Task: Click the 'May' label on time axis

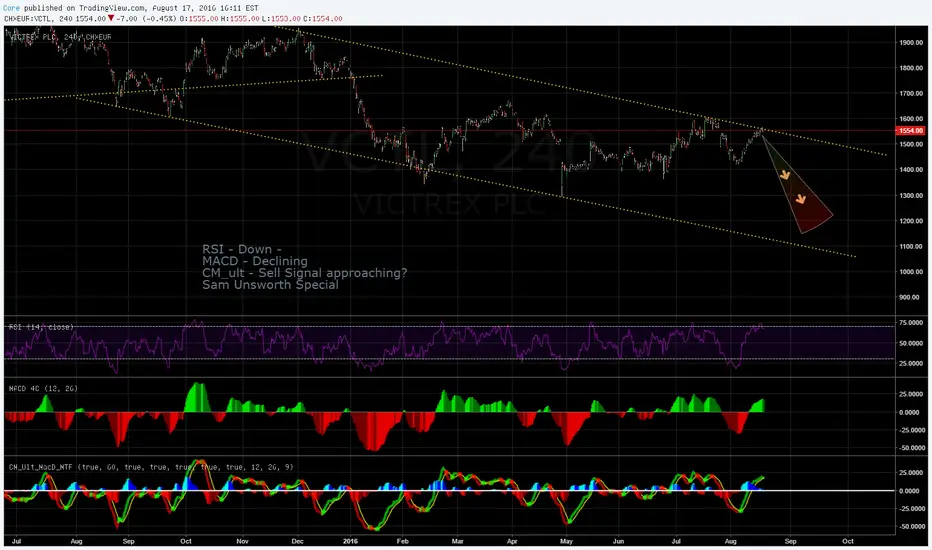Action: (x=566, y=541)
